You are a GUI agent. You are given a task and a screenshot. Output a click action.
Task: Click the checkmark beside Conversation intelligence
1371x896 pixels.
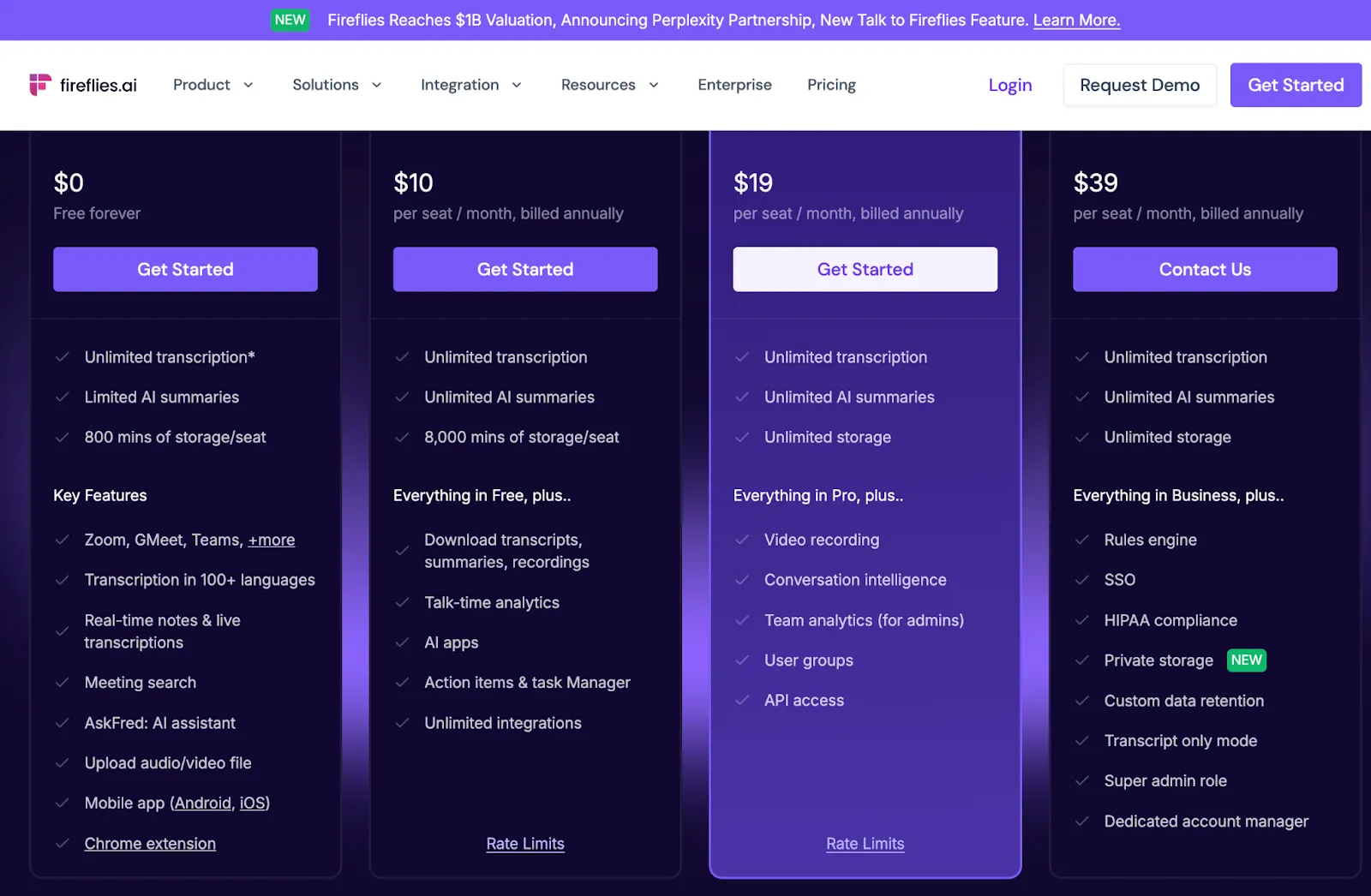[742, 580]
